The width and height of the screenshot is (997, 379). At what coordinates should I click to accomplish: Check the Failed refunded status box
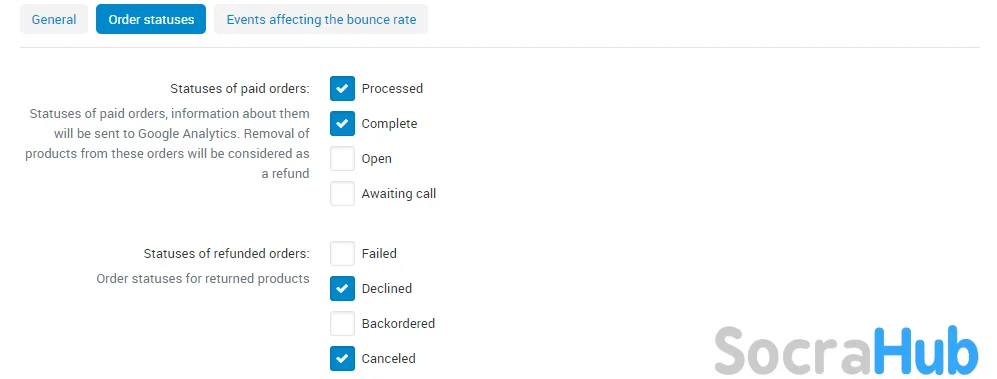[342, 253]
